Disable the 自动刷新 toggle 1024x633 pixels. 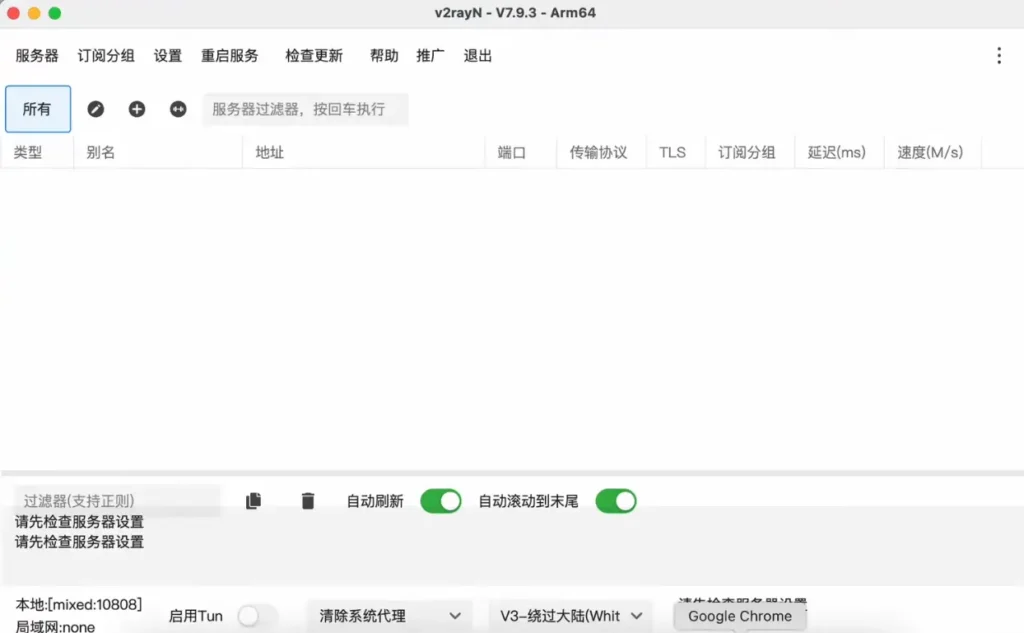pyautogui.click(x=440, y=501)
